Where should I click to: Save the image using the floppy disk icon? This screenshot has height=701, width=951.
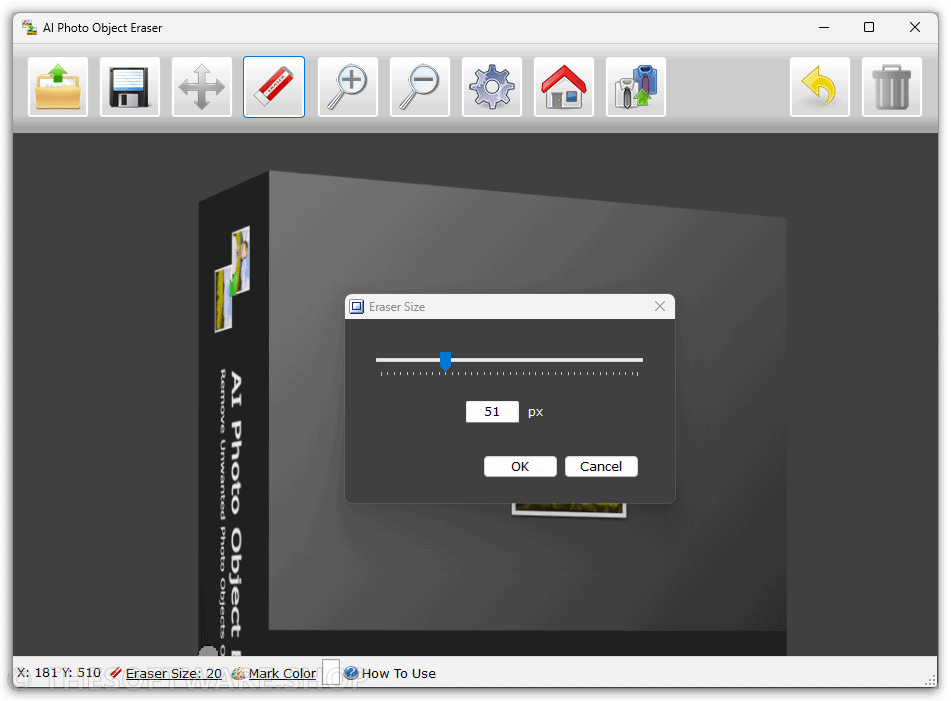(x=130, y=87)
